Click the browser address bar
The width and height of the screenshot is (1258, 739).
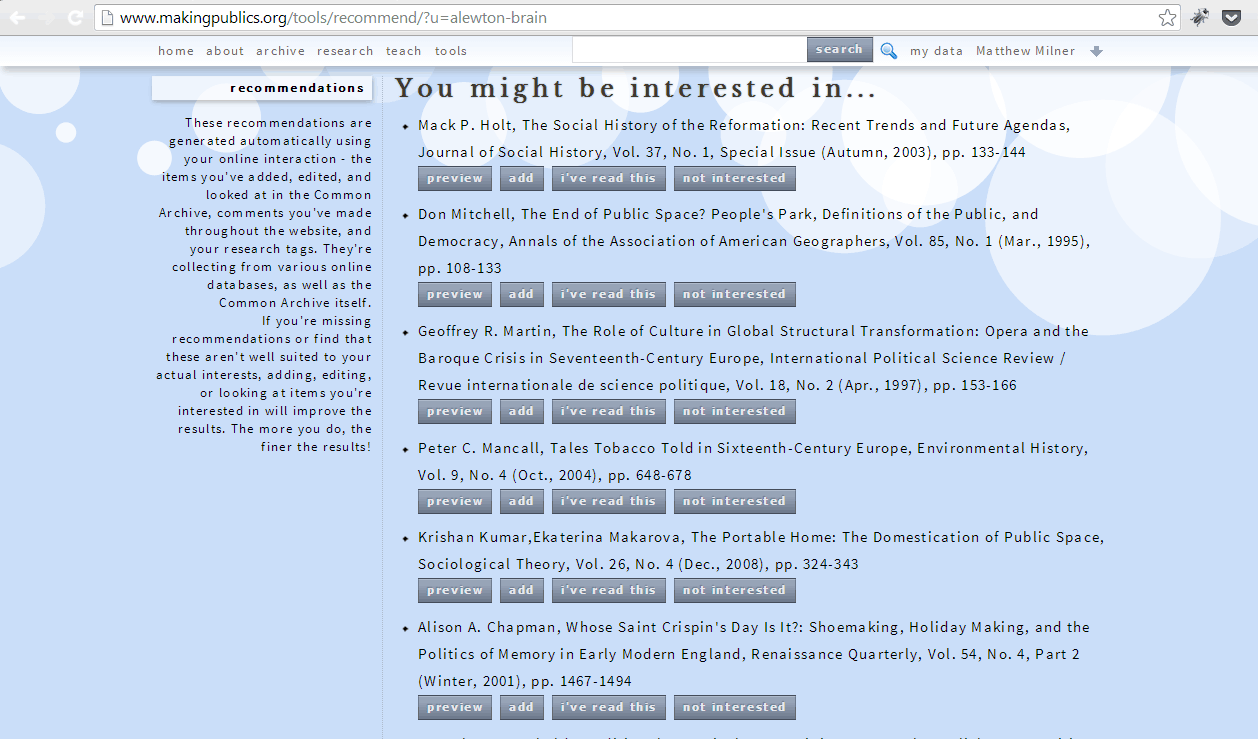click(x=638, y=17)
